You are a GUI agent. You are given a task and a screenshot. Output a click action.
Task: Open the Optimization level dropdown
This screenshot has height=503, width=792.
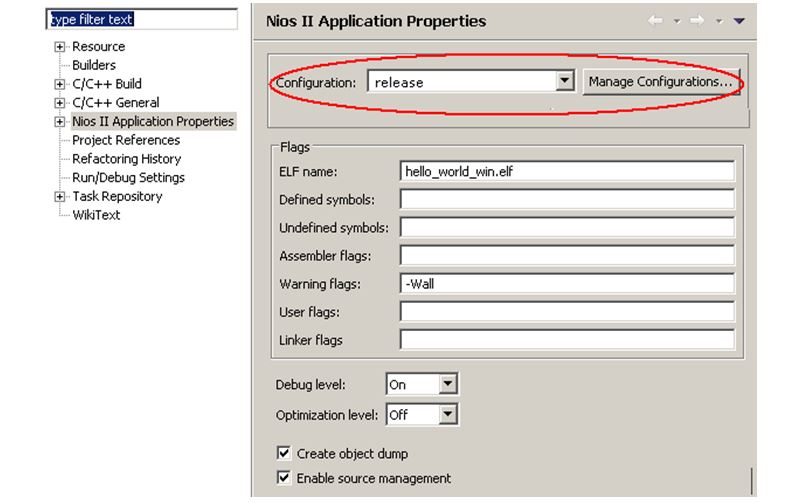447,414
